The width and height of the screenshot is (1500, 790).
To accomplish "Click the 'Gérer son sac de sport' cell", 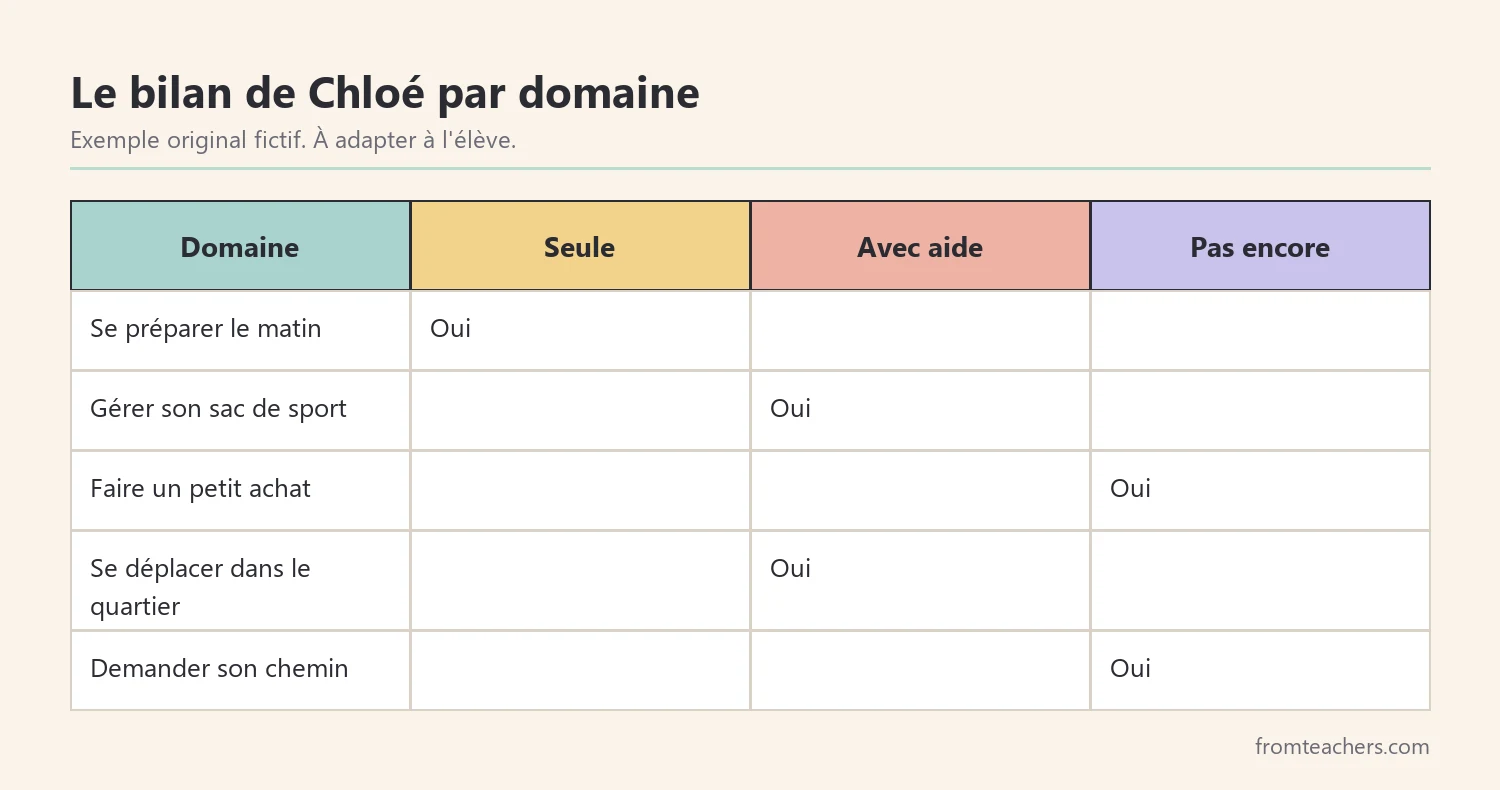I will point(240,410).
